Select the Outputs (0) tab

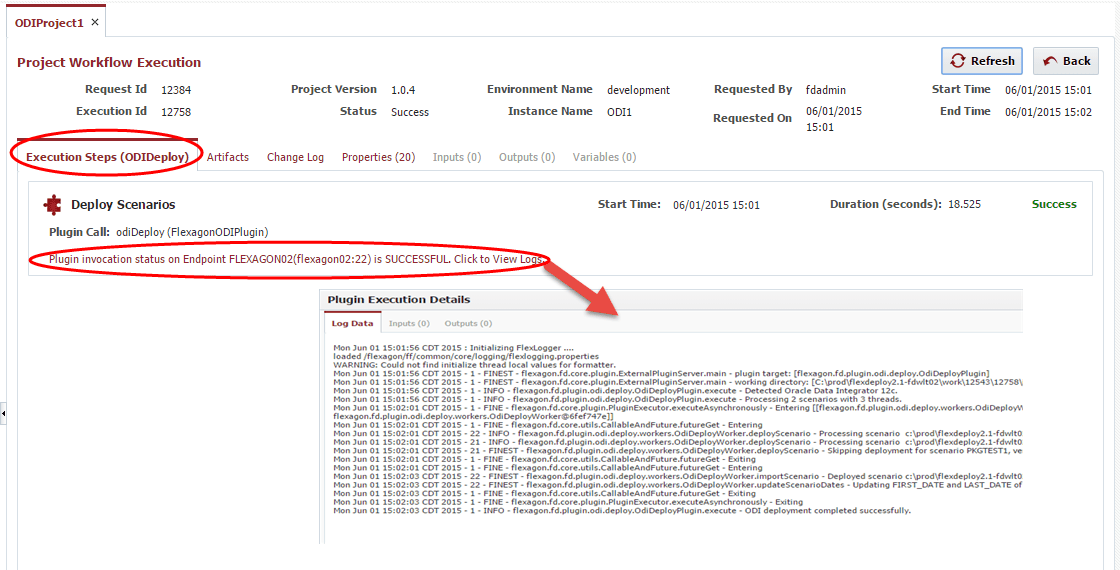pos(527,157)
